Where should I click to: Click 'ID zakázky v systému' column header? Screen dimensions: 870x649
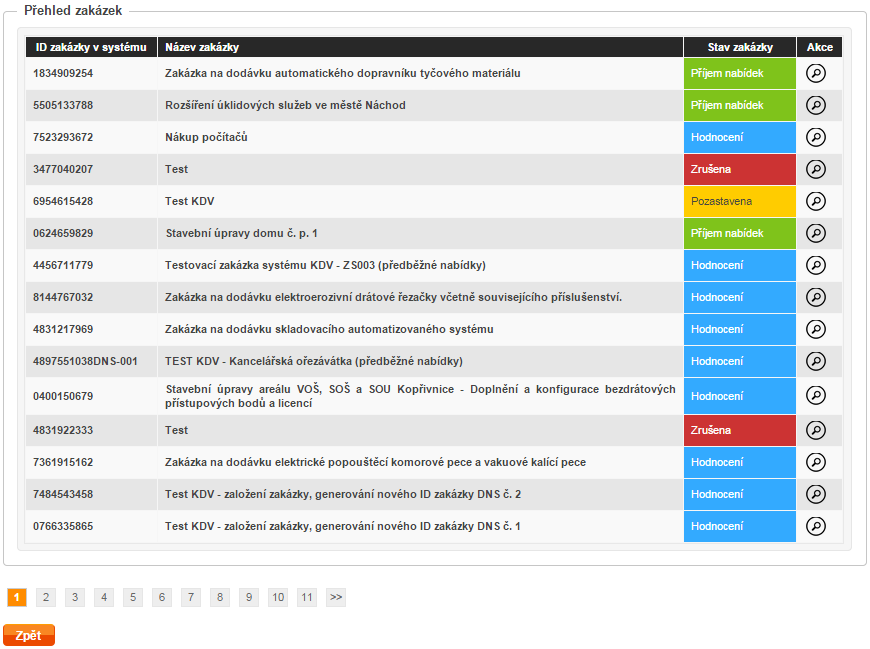91,47
